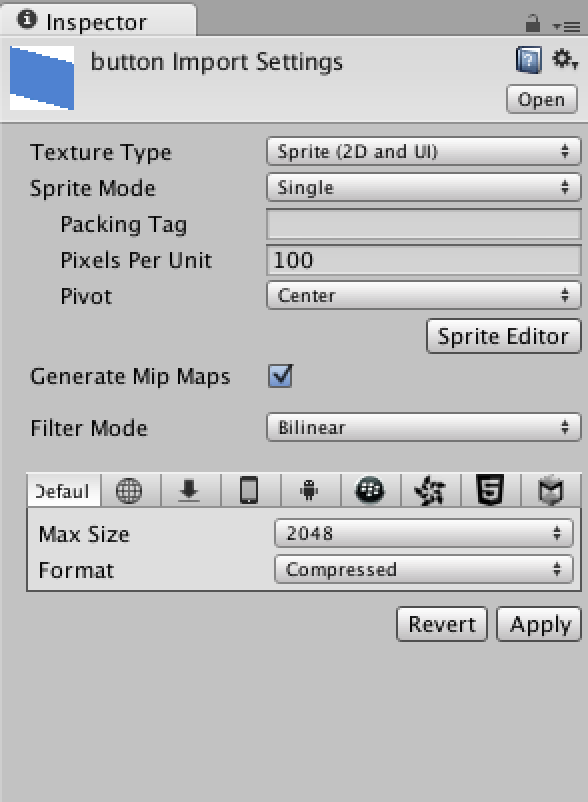Viewport: 588px width, 802px height.
Task: Switch to the HTML5 WebGL platform tab
Action: (x=490, y=491)
